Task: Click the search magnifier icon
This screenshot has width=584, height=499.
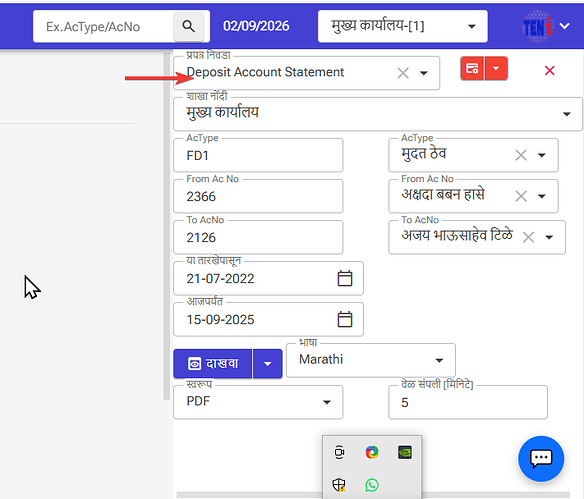Action: click(188, 26)
